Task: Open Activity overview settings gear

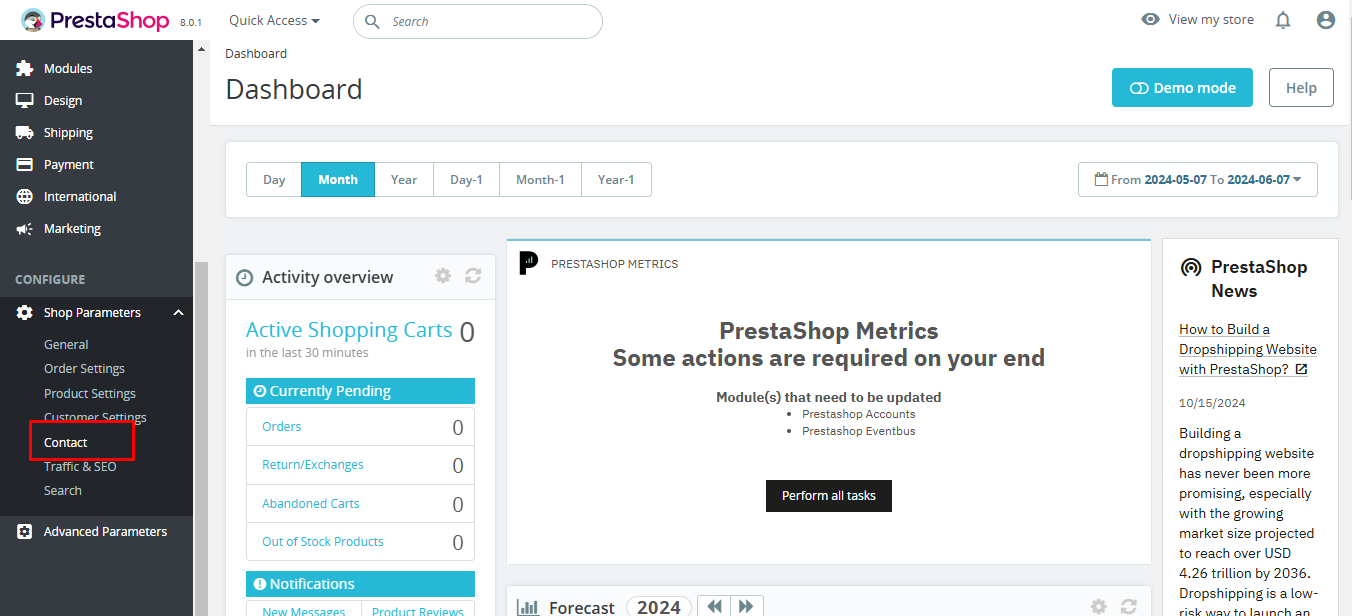Action: click(x=443, y=276)
